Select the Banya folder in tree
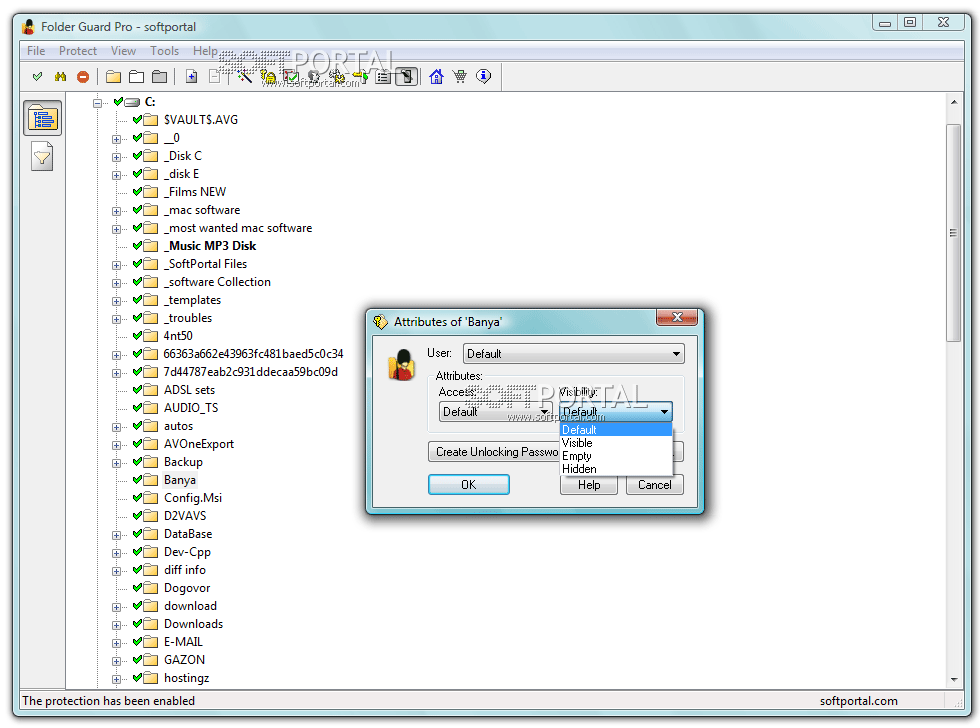This screenshot has width=980, height=728. [x=180, y=480]
